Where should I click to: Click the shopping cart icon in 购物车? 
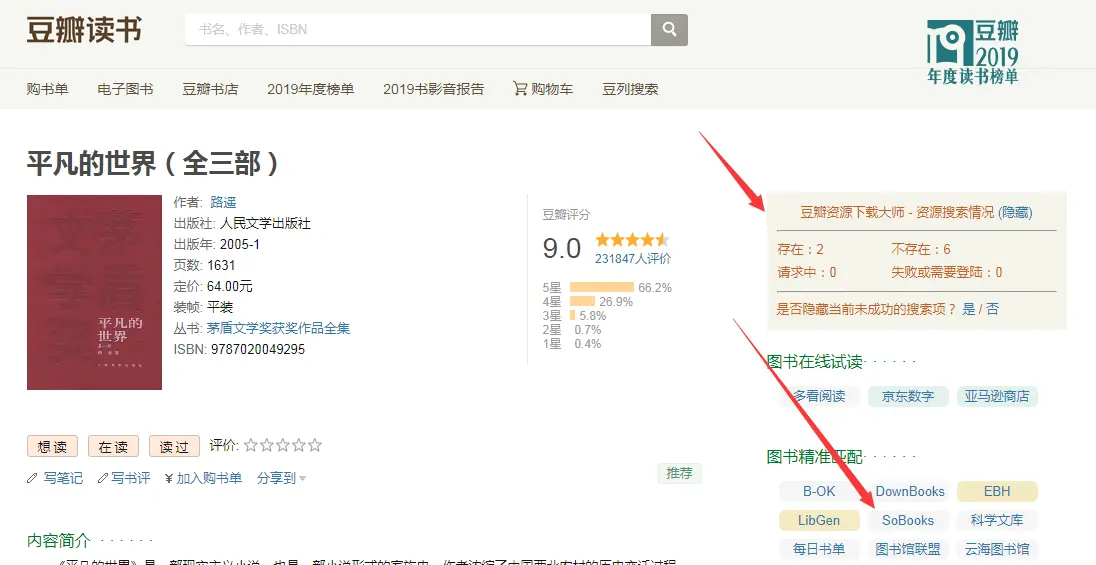[x=519, y=89]
